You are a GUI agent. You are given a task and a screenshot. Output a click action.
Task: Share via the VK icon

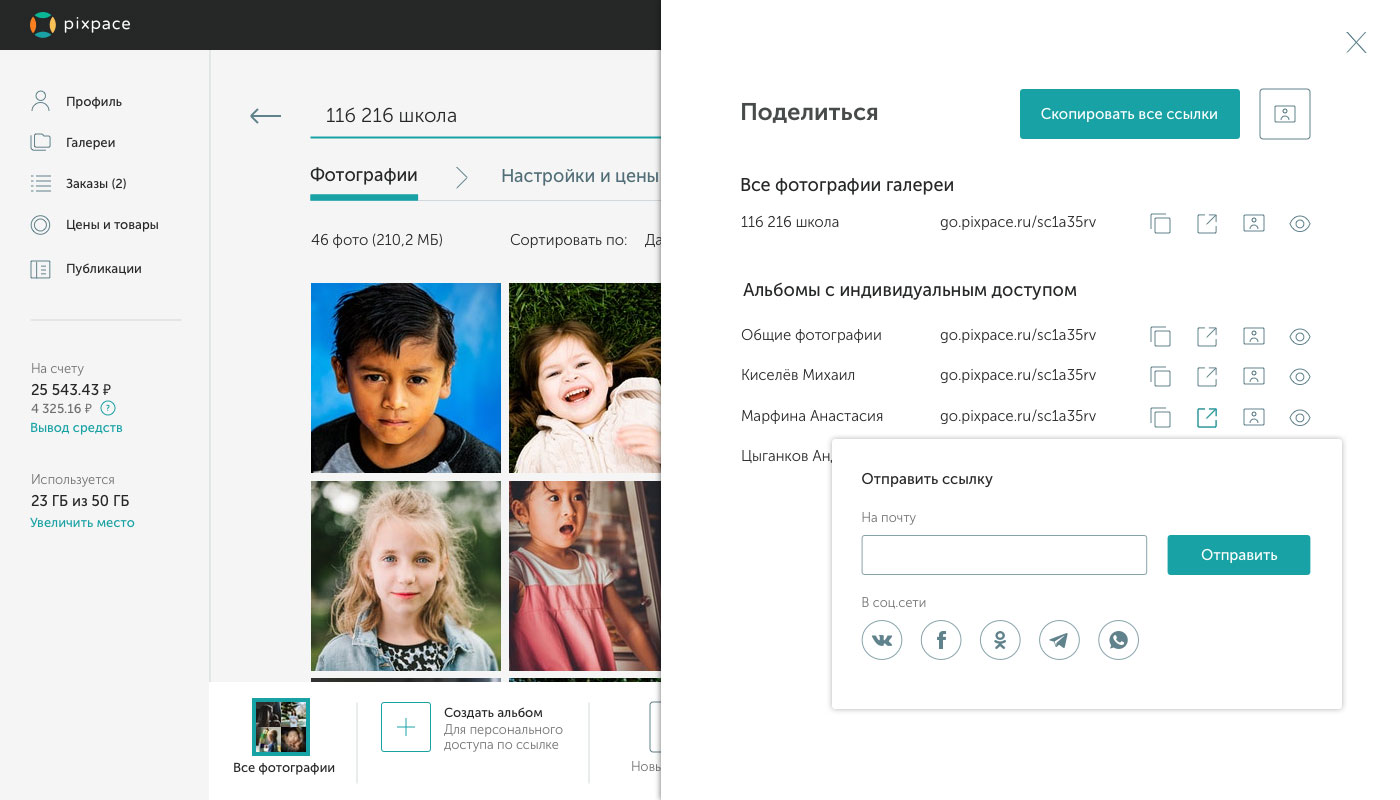882,640
